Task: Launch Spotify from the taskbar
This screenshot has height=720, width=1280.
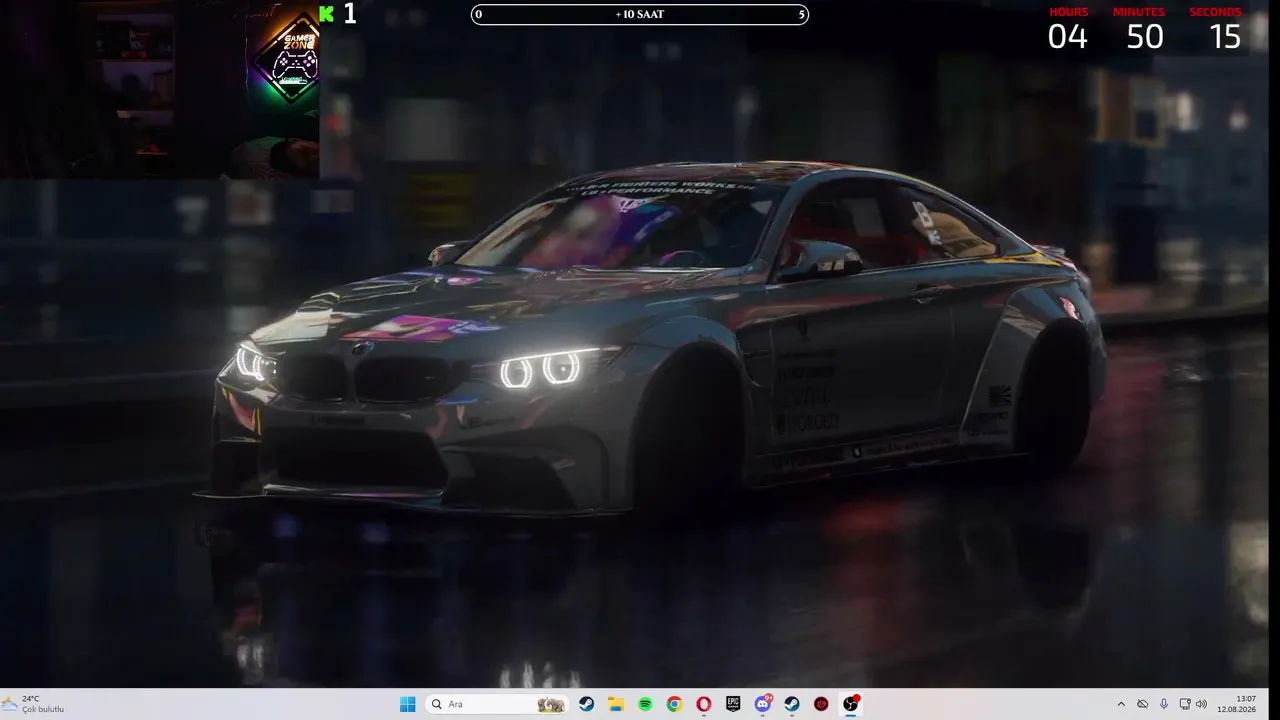Action: point(645,704)
